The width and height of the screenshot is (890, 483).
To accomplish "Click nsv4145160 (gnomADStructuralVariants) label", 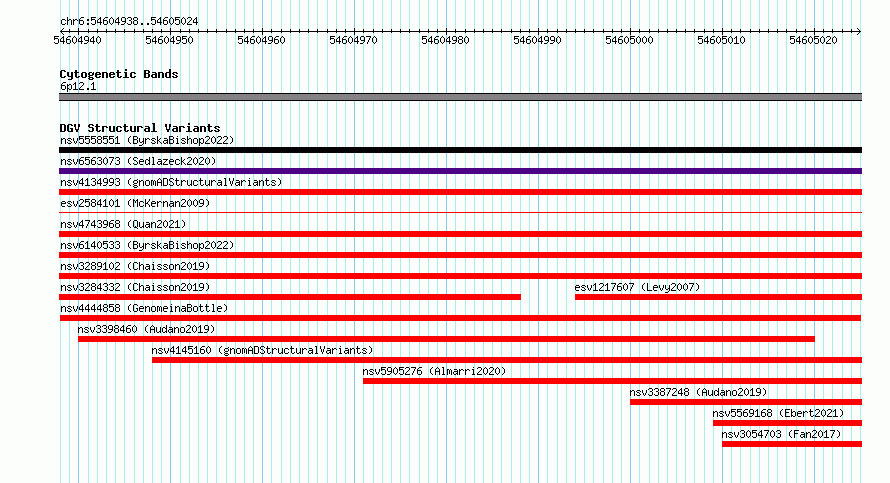I will (x=262, y=350).
